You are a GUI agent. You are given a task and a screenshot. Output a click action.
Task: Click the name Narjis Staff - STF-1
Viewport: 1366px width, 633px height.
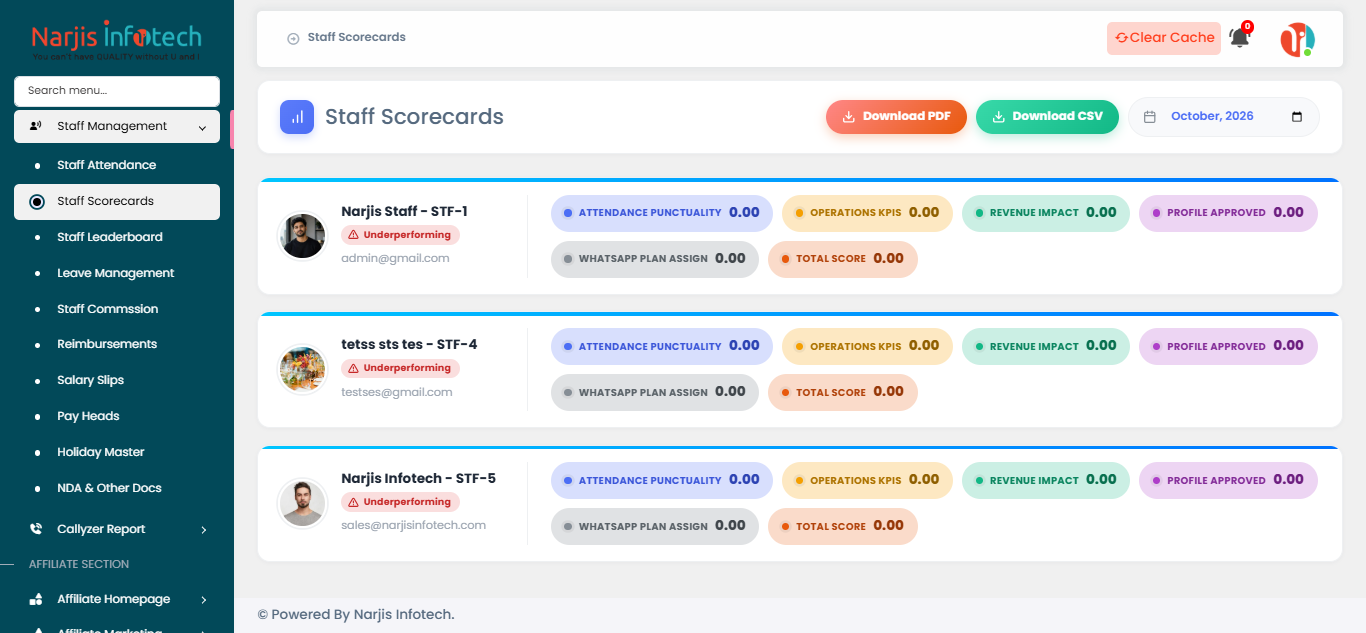click(404, 212)
